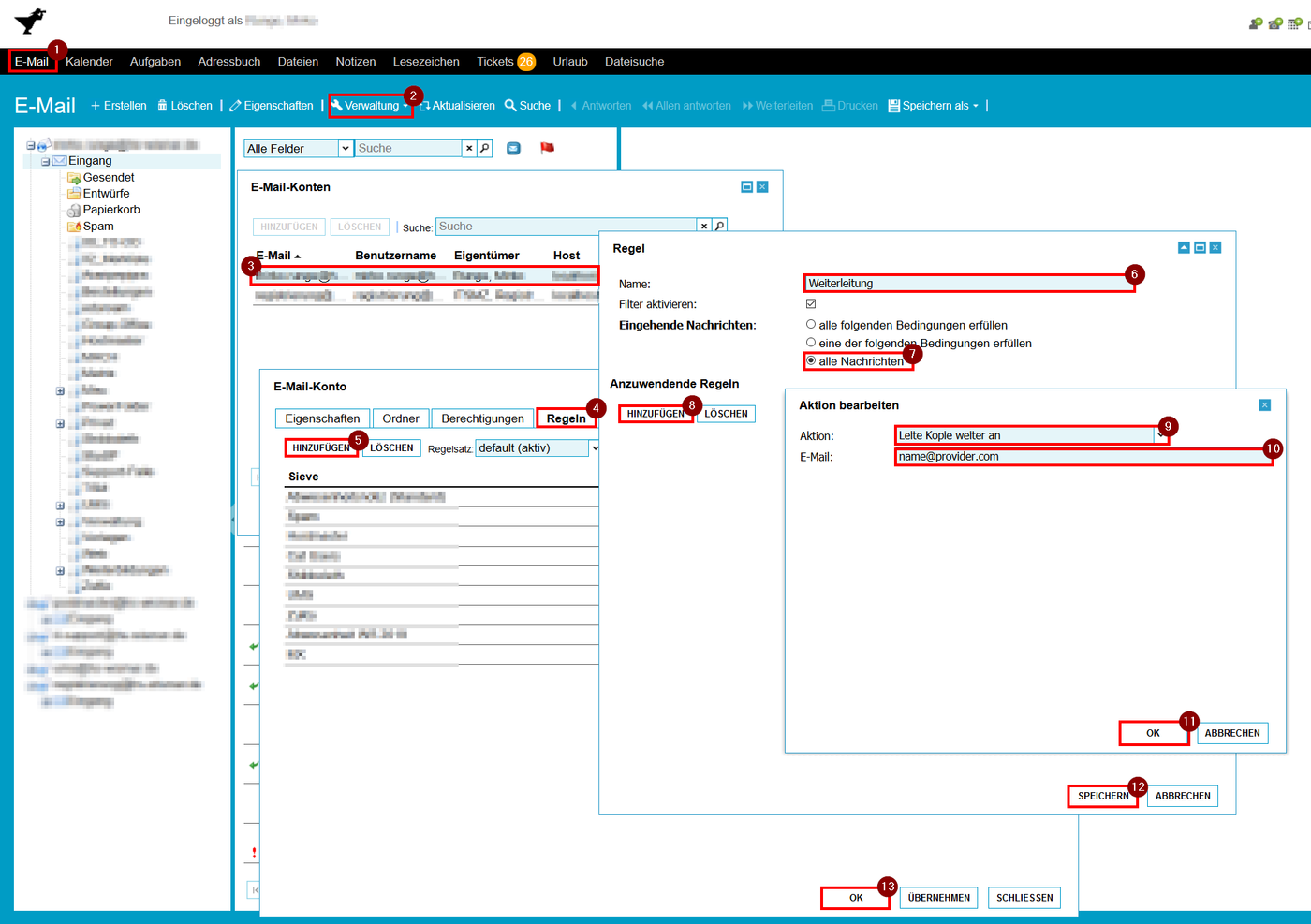Collapse the Eingang folder tree node
Viewport: 1311px width, 924px height.
[45, 161]
